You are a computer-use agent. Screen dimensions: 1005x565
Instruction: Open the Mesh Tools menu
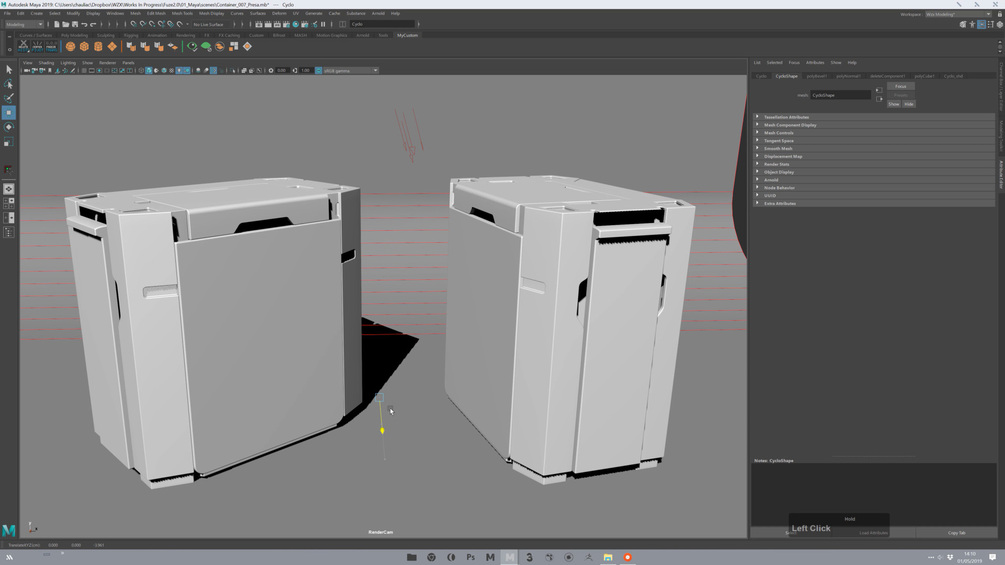(x=182, y=14)
